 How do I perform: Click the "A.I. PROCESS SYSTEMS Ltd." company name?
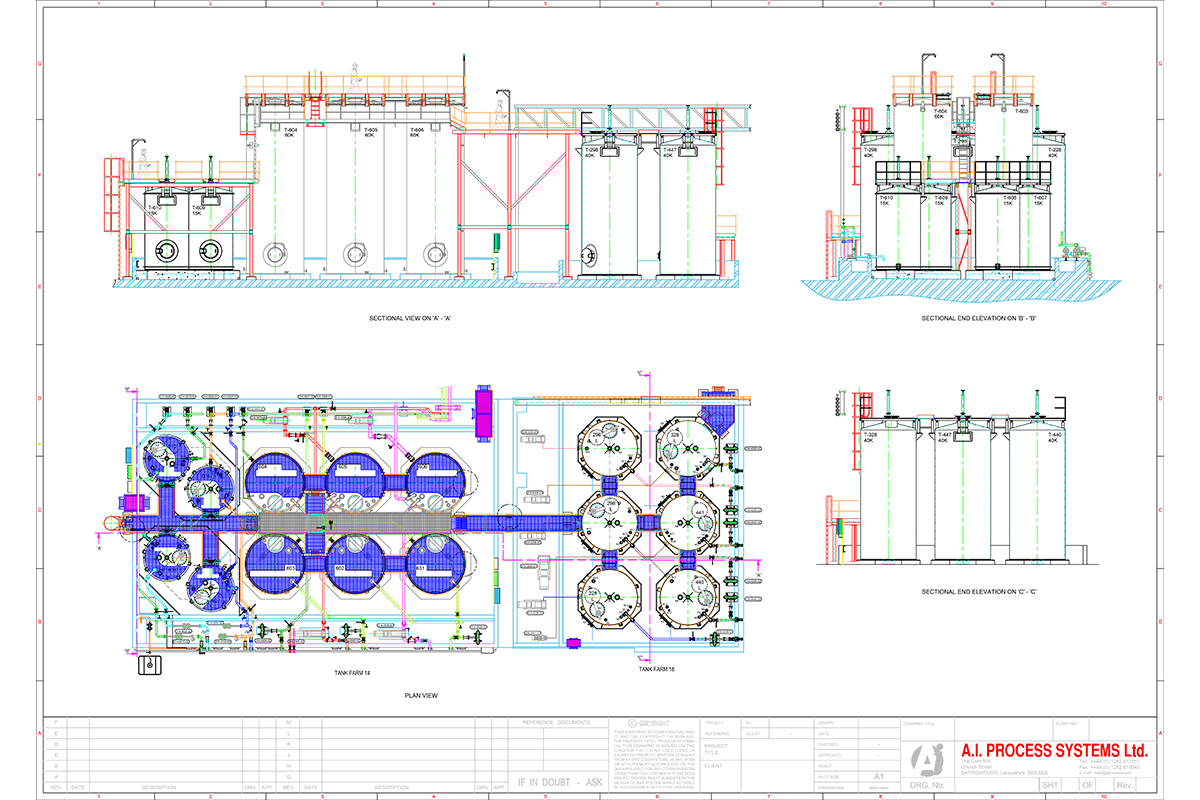1054,751
